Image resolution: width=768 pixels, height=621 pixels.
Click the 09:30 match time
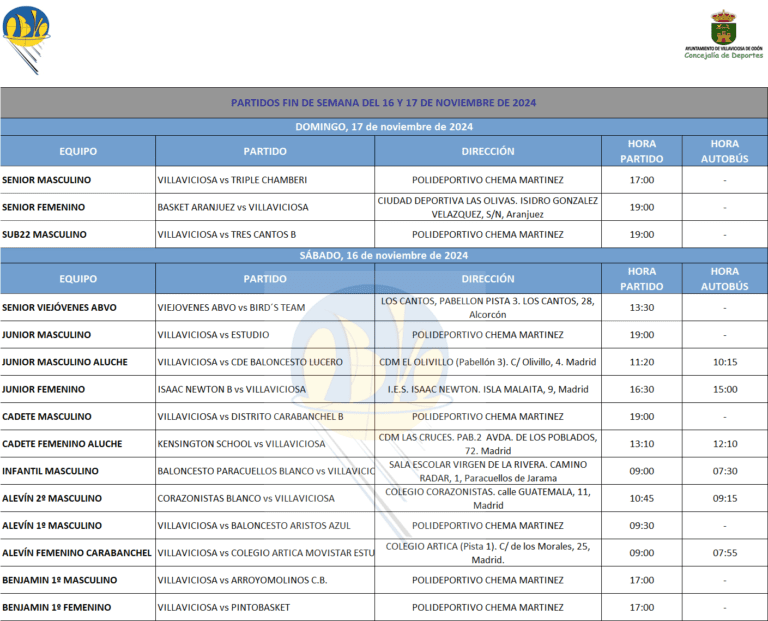tap(642, 525)
